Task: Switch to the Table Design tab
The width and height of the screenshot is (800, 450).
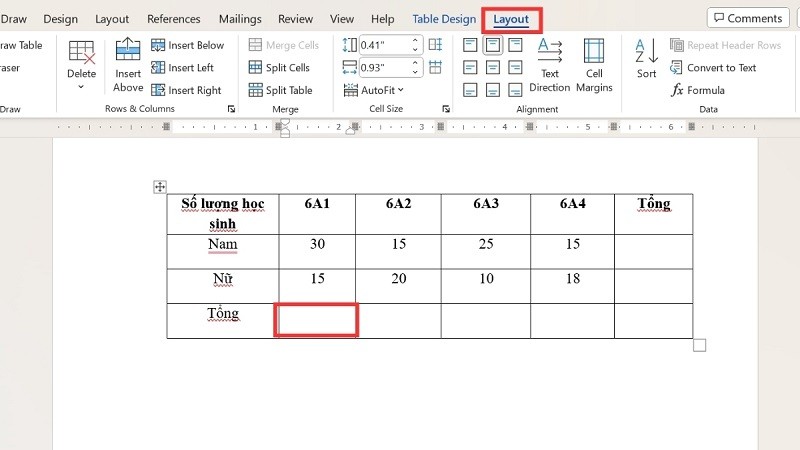Action: (x=444, y=19)
